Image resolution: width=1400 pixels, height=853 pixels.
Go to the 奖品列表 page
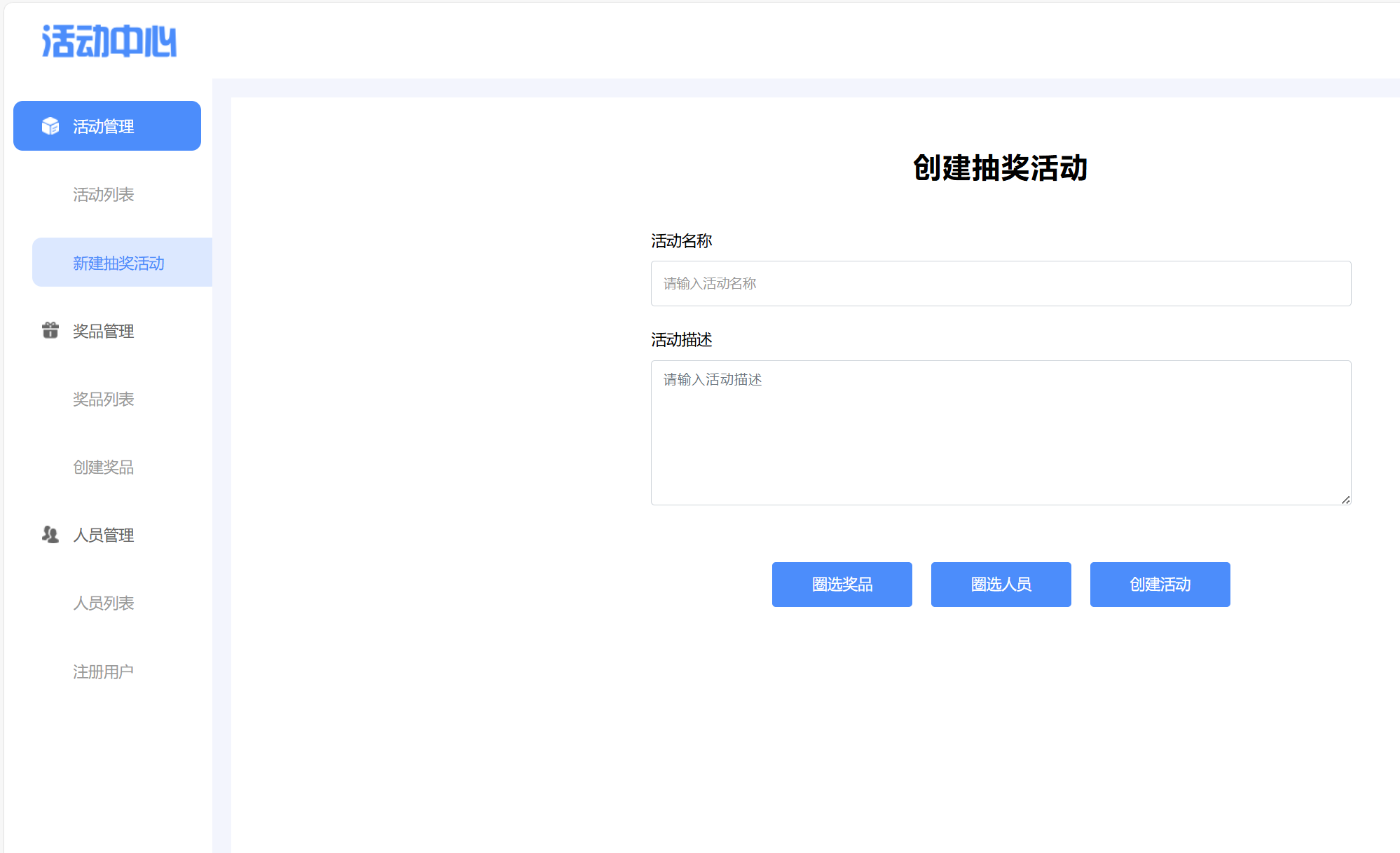(104, 399)
